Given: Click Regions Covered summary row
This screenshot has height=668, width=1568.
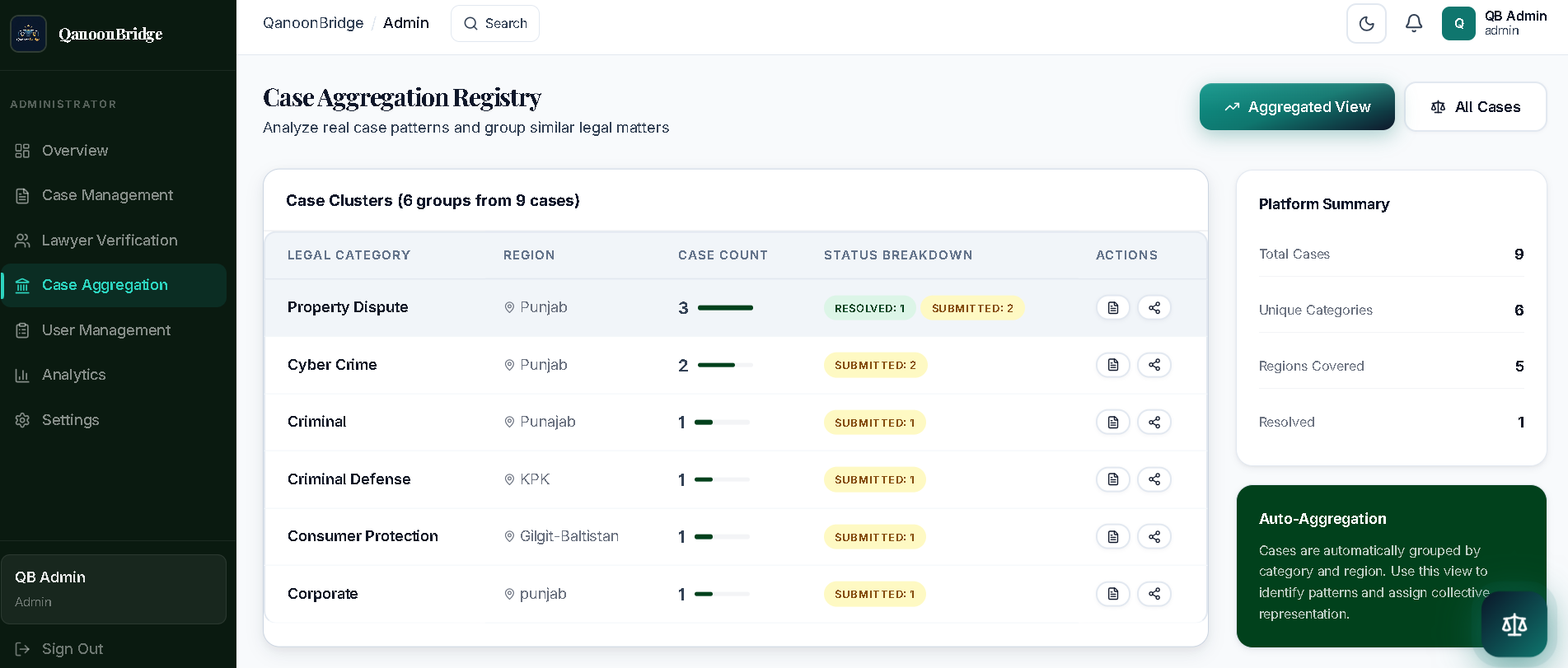Looking at the screenshot, I should [x=1391, y=367].
